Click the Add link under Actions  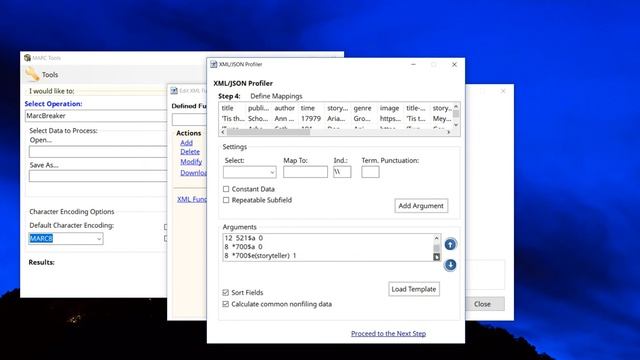click(x=187, y=142)
